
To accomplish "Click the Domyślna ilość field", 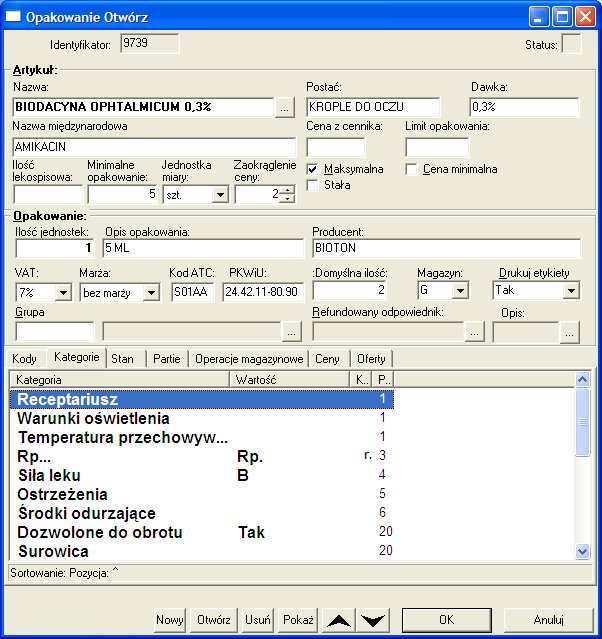I will (x=350, y=291).
